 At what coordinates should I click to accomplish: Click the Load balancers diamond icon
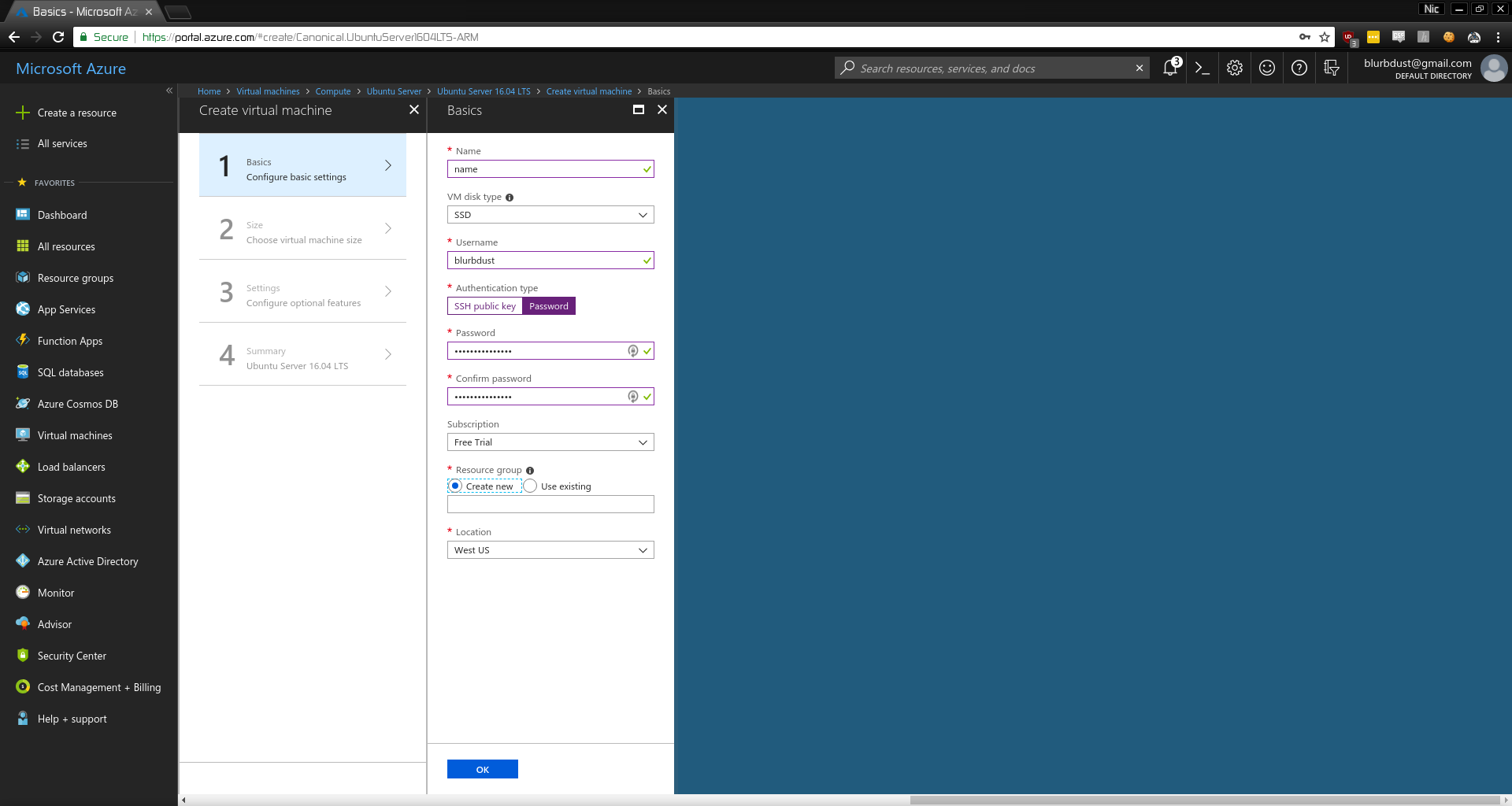click(23, 467)
